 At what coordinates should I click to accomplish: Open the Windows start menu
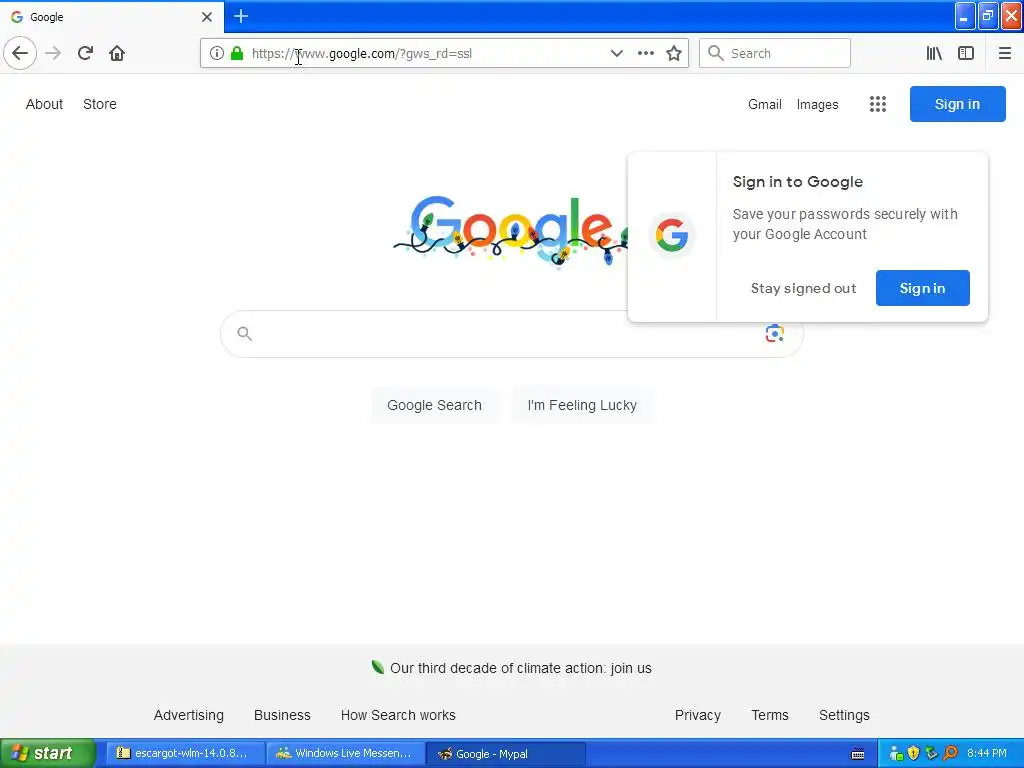[x=47, y=754]
